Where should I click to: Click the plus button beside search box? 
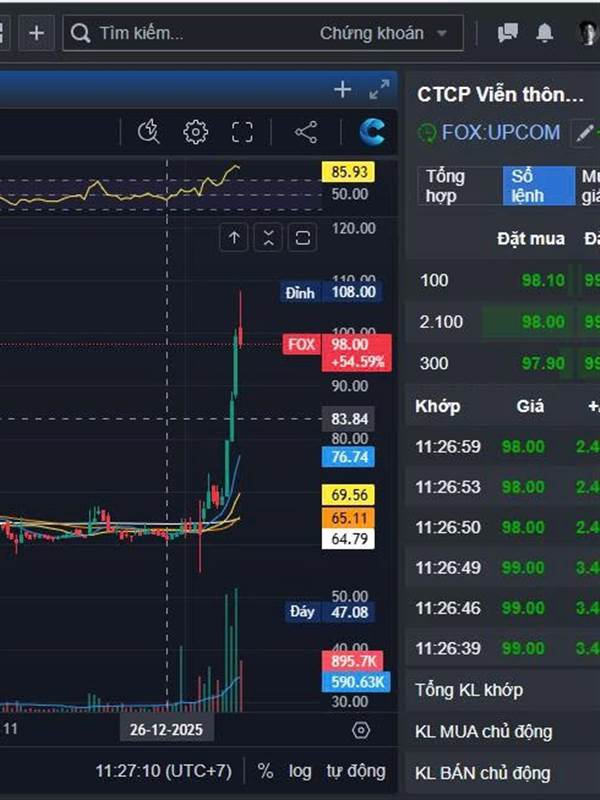click(36, 33)
